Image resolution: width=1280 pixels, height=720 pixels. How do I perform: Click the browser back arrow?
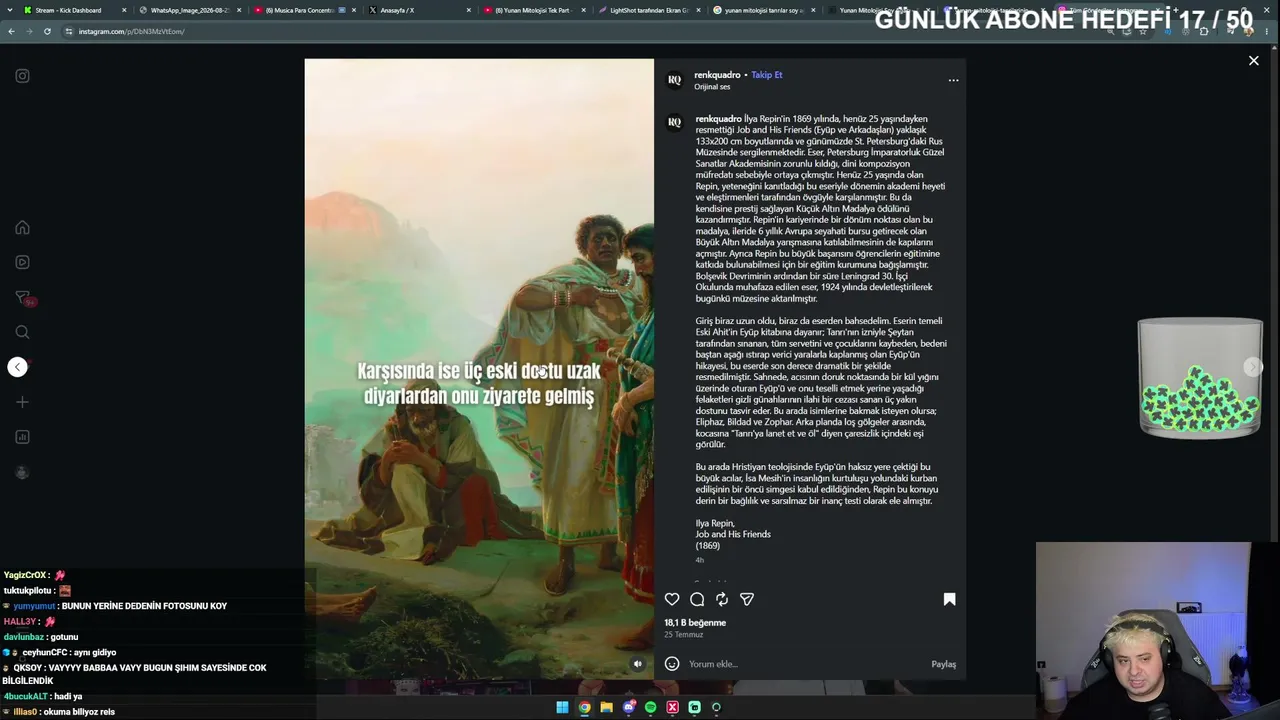(x=11, y=31)
